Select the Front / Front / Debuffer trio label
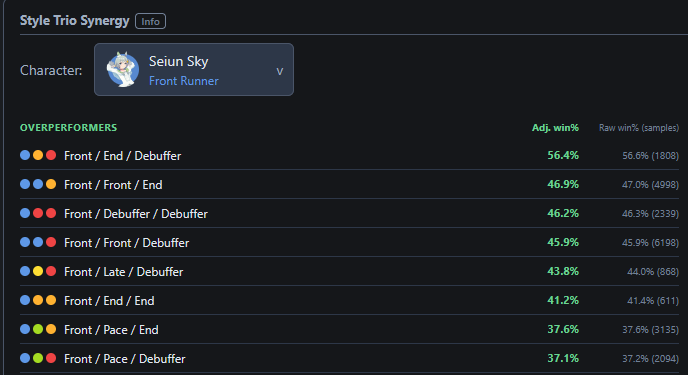The width and height of the screenshot is (688, 375). (126, 243)
